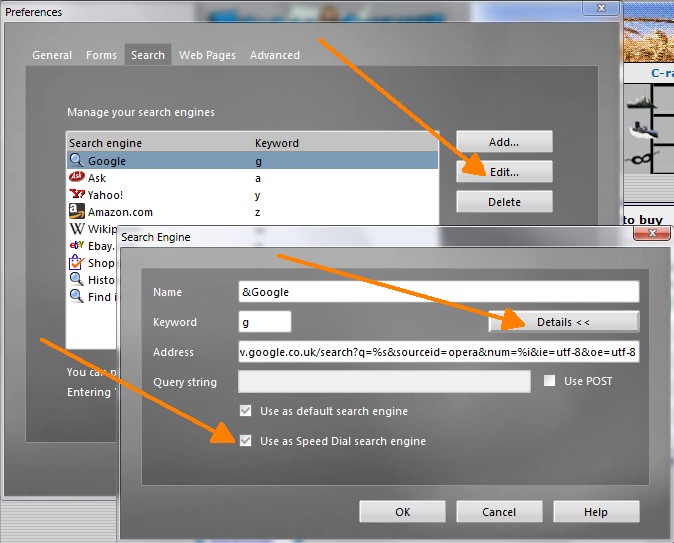
Task: Click the Ask search engine icon
Action: click(x=77, y=177)
